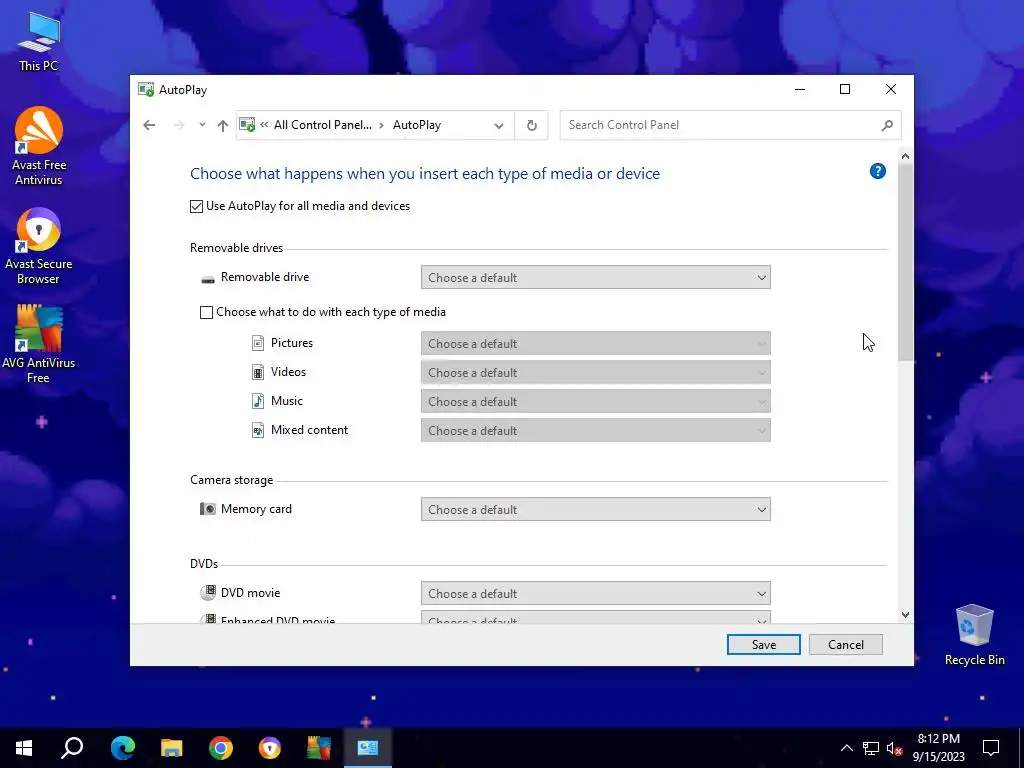Open the Videos default dropdown
The image size is (1024, 768).
[x=596, y=372]
